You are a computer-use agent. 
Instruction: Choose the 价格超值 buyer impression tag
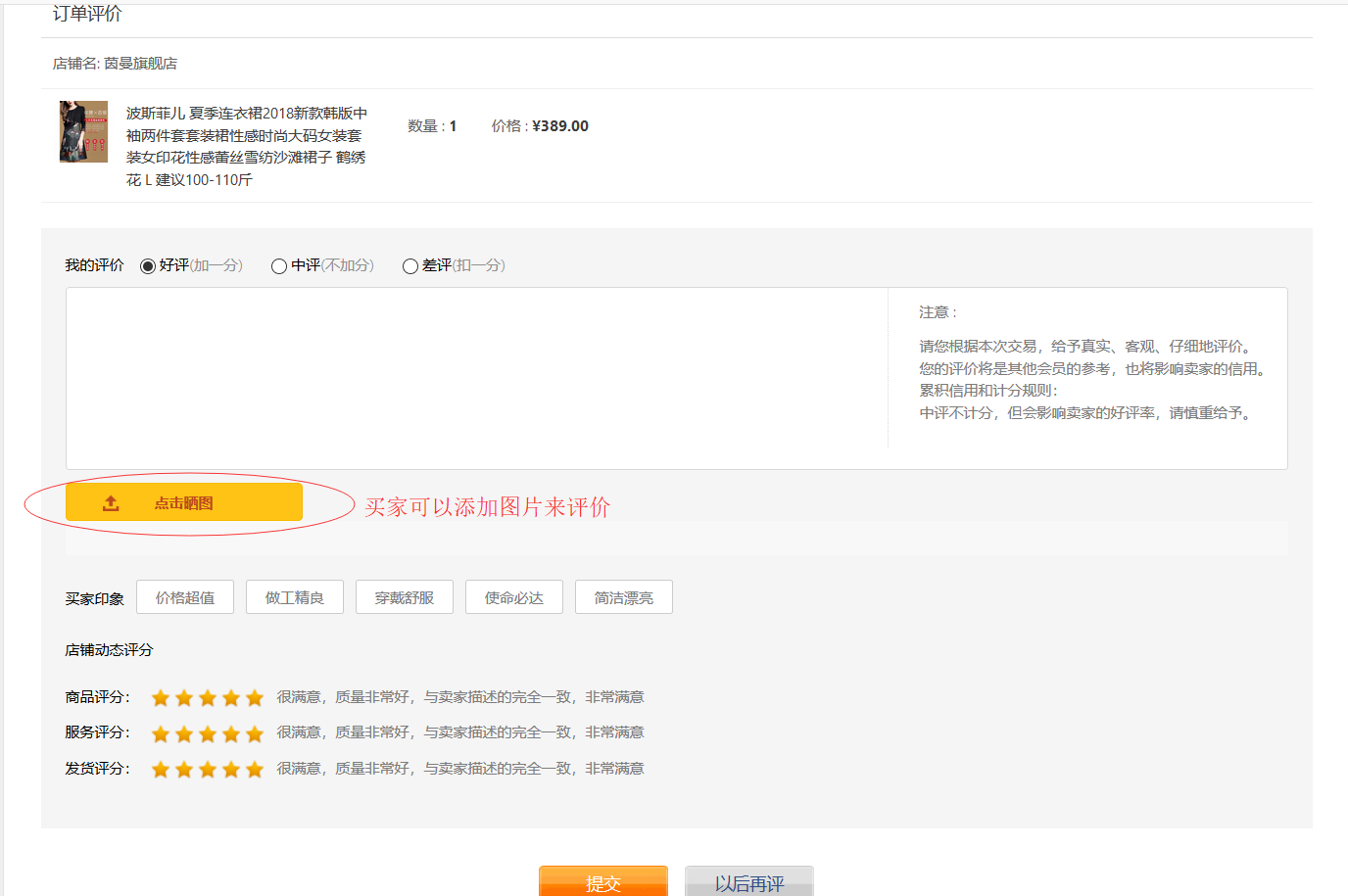(x=185, y=597)
